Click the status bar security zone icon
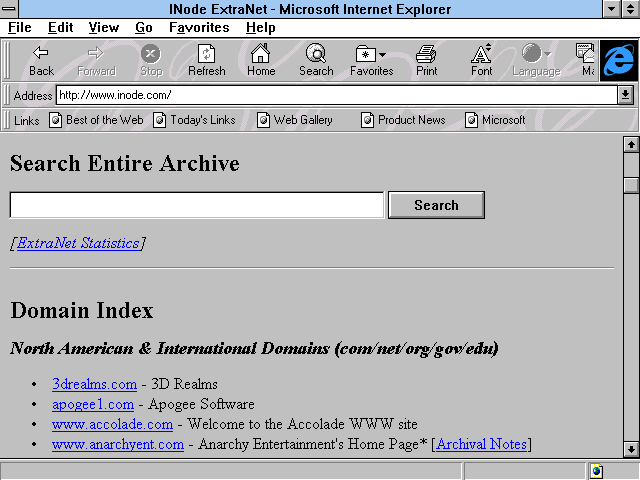 [596, 471]
